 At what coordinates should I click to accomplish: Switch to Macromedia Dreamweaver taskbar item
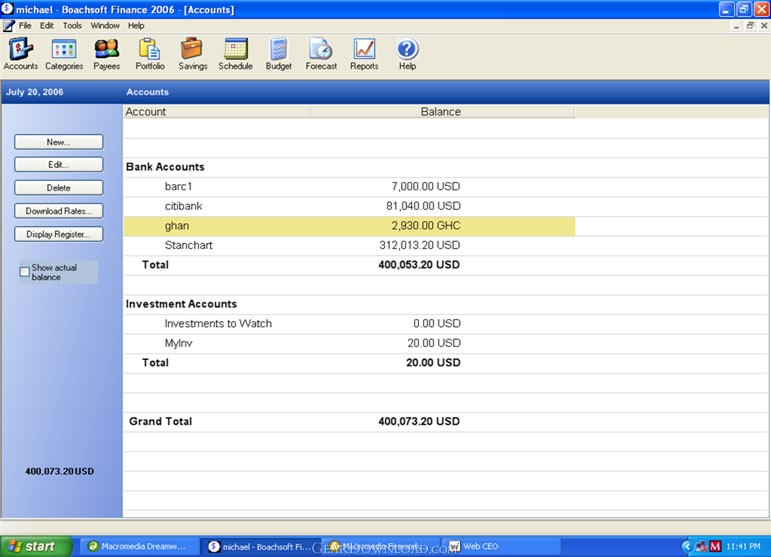click(x=138, y=546)
